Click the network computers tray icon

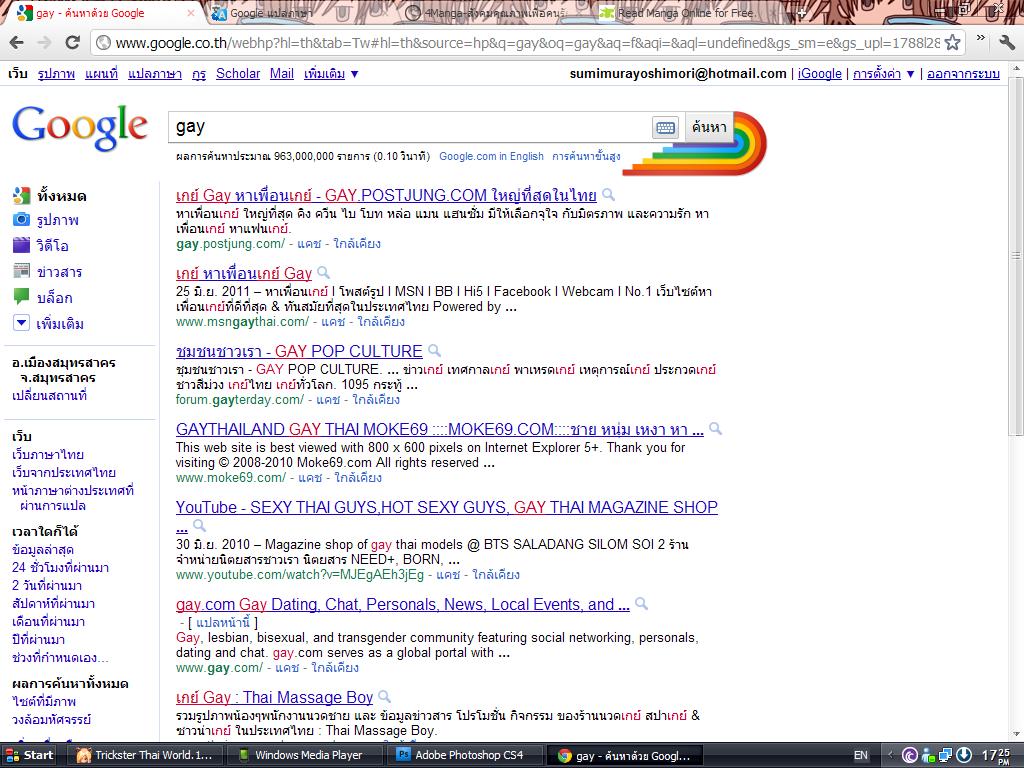click(946, 756)
